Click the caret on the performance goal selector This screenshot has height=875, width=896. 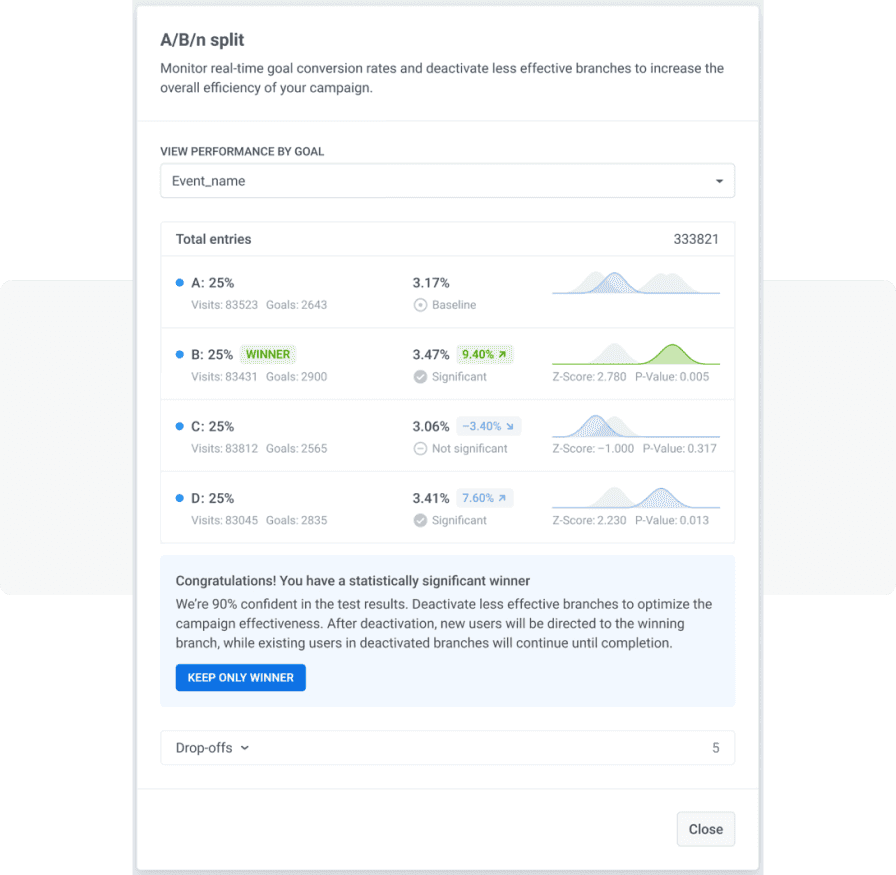[719, 180]
